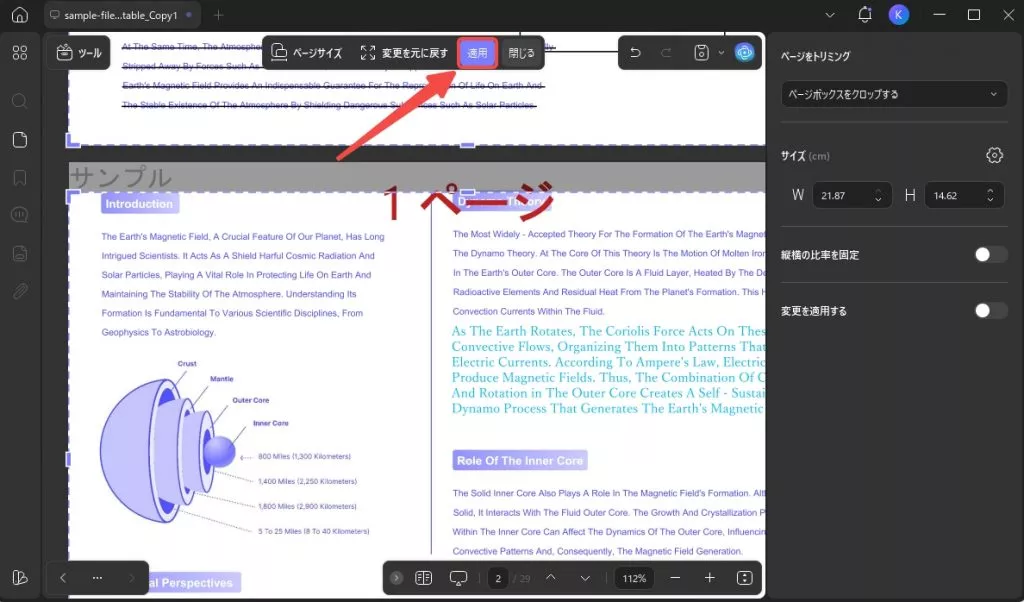Go to the next page
This screenshot has height=602, width=1024.
585,578
